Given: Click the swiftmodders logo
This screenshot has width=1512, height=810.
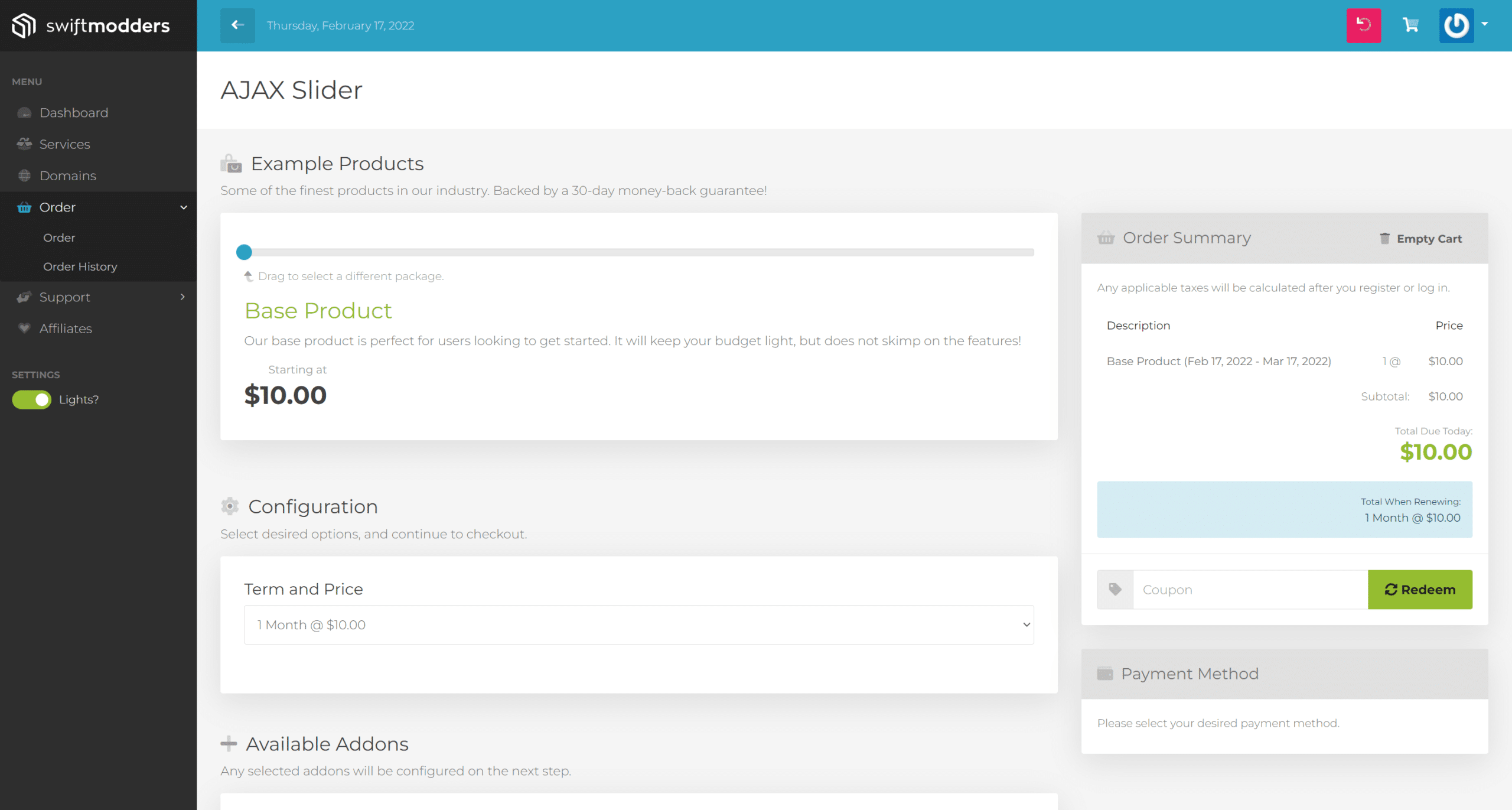Looking at the screenshot, I should 91,25.
